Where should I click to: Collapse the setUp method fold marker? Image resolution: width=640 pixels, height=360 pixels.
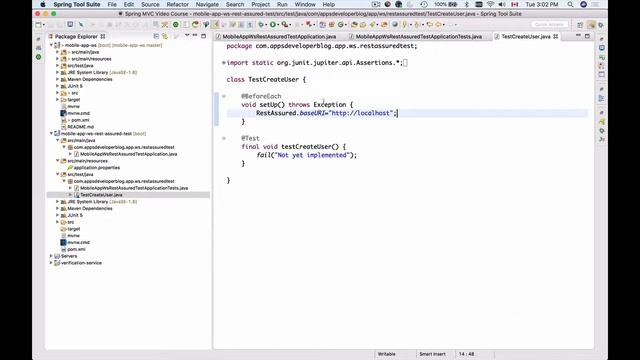224,96
